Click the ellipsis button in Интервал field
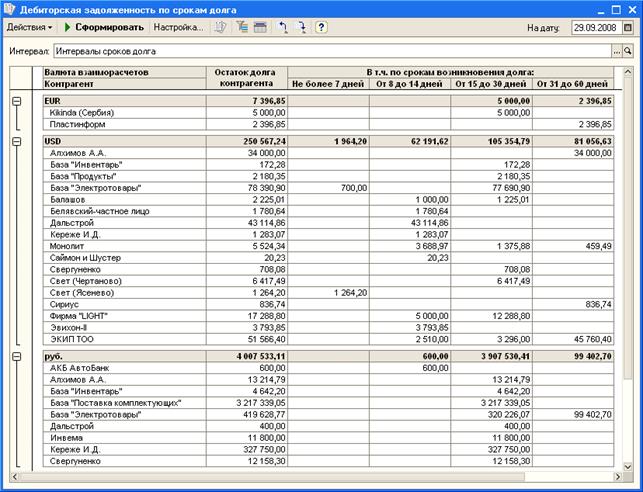 coord(617,49)
